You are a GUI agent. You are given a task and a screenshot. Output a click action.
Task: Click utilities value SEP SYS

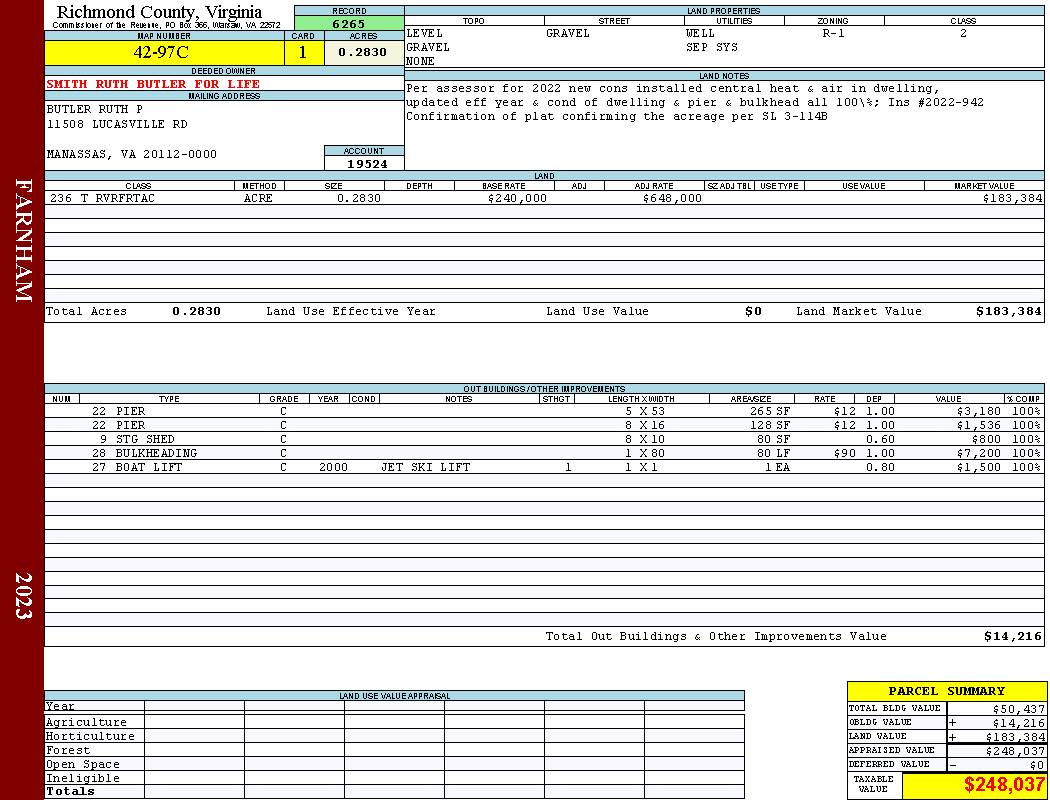[x=712, y=48]
